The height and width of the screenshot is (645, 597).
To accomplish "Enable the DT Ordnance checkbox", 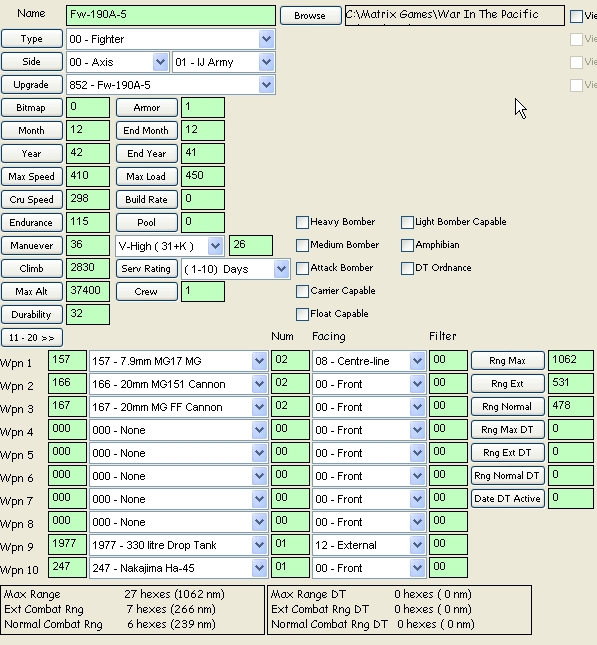I will click(407, 269).
